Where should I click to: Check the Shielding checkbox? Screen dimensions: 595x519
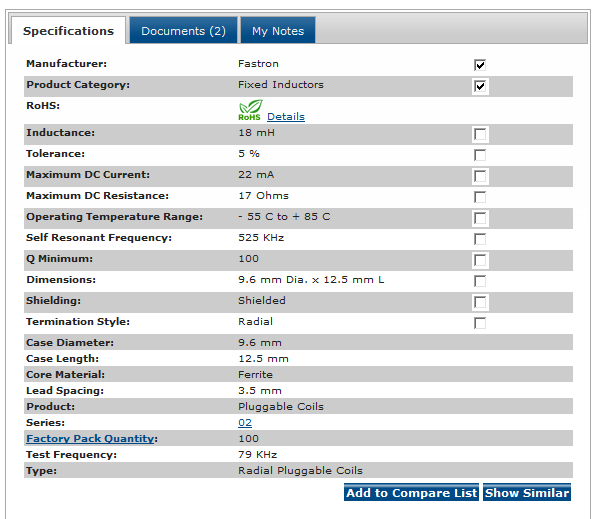pyautogui.click(x=480, y=303)
